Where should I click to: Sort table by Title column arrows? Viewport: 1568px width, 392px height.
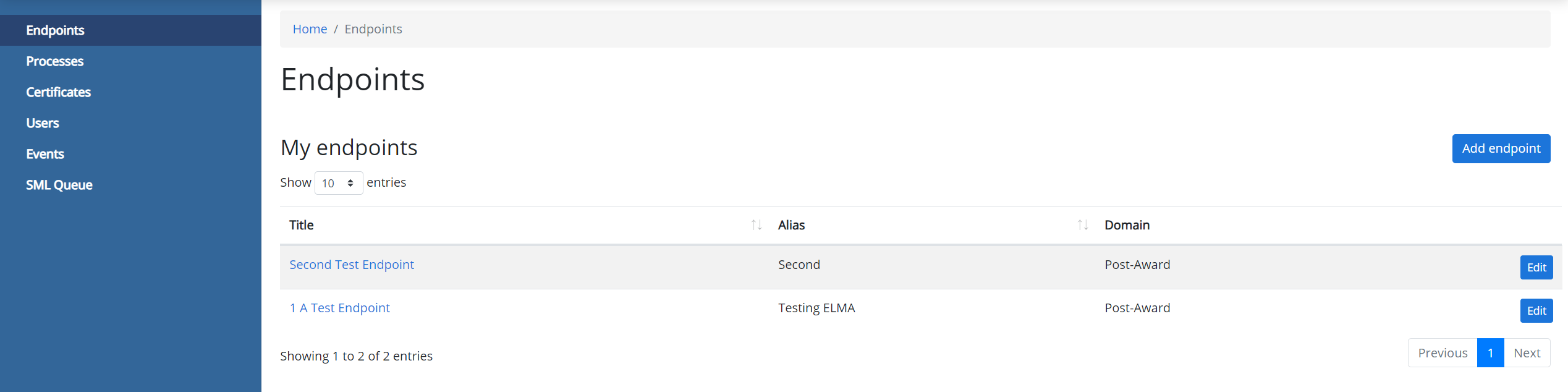tap(756, 225)
